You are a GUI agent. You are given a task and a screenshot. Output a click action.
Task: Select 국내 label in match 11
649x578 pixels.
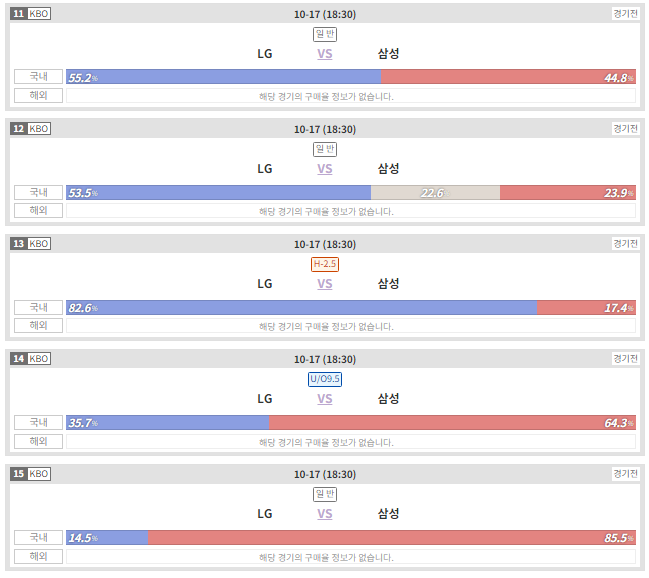coord(38,77)
